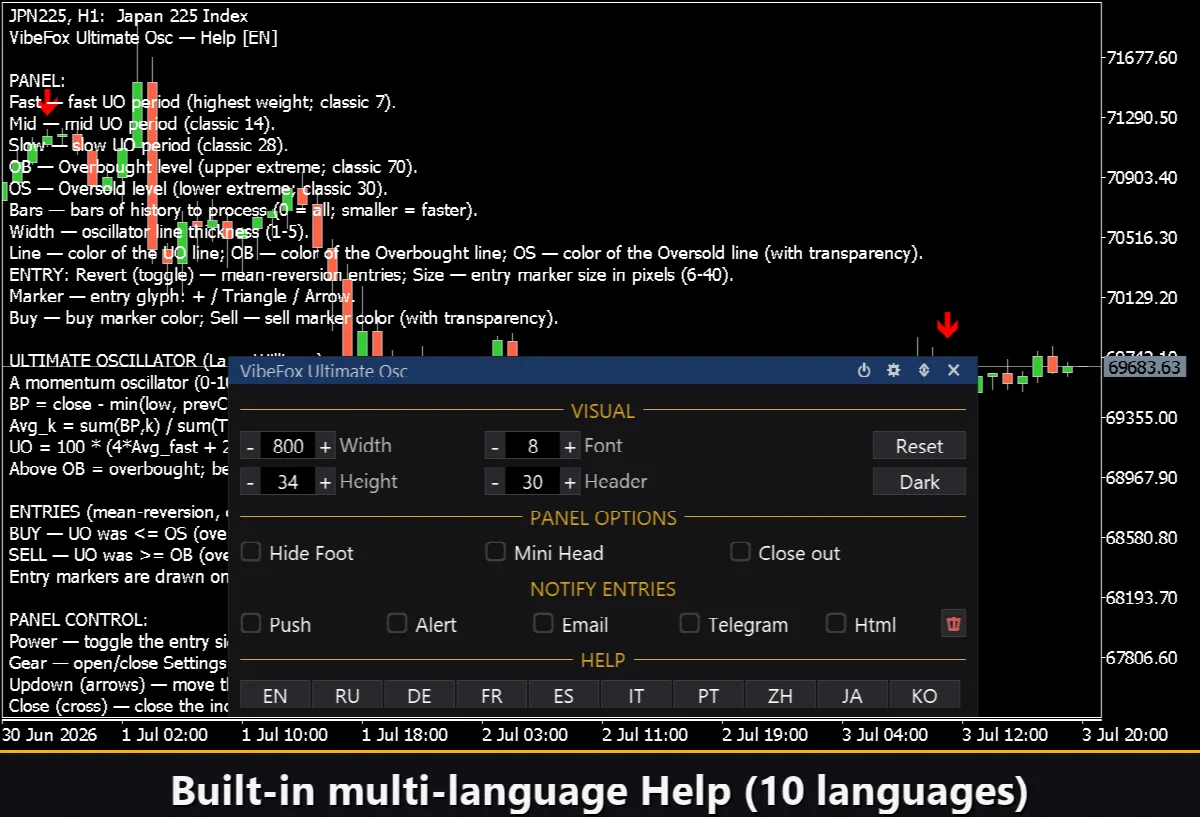Viewport: 1200px width, 817px height.
Task: Decrease Header value with minus button
Action: click(x=495, y=482)
